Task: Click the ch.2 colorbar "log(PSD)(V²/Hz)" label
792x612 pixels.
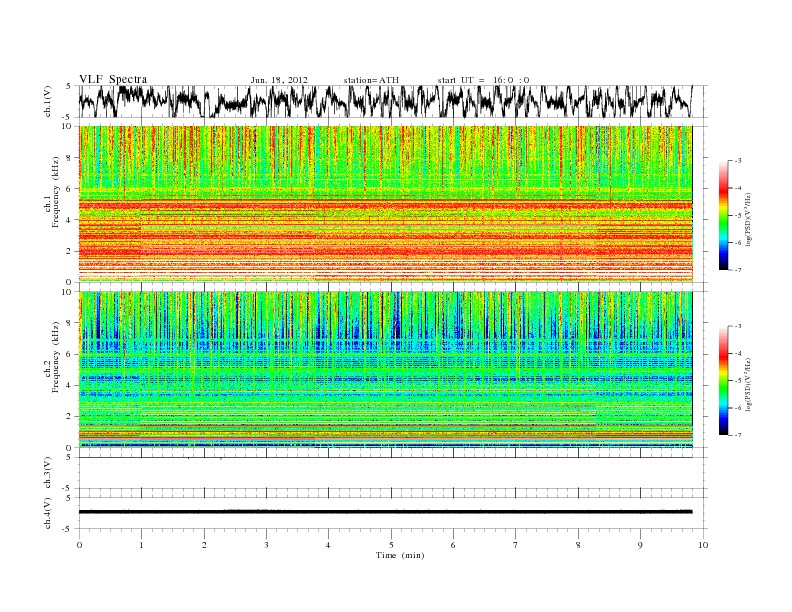Action: 750,384
